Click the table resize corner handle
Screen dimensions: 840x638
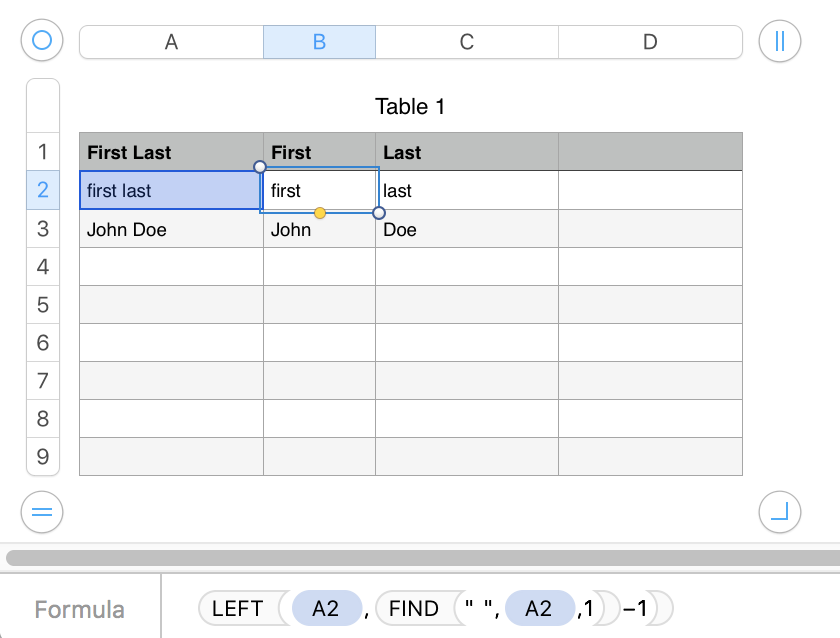pos(780,513)
